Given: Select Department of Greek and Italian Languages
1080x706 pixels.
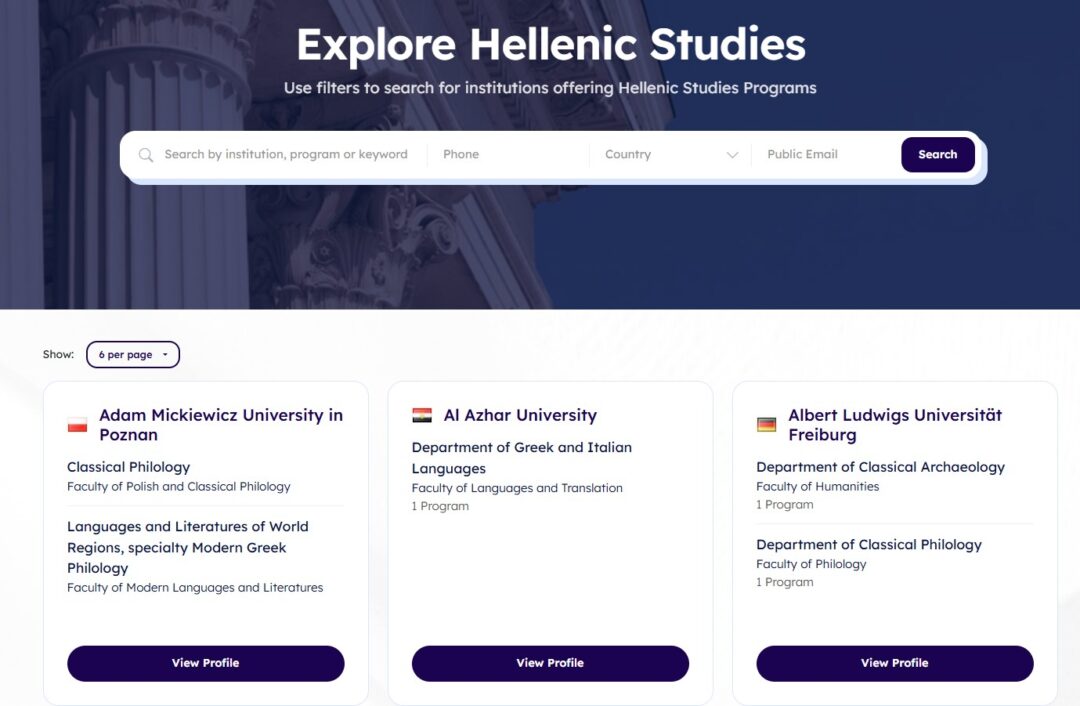Looking at the screenshot, I should (521, 458).
